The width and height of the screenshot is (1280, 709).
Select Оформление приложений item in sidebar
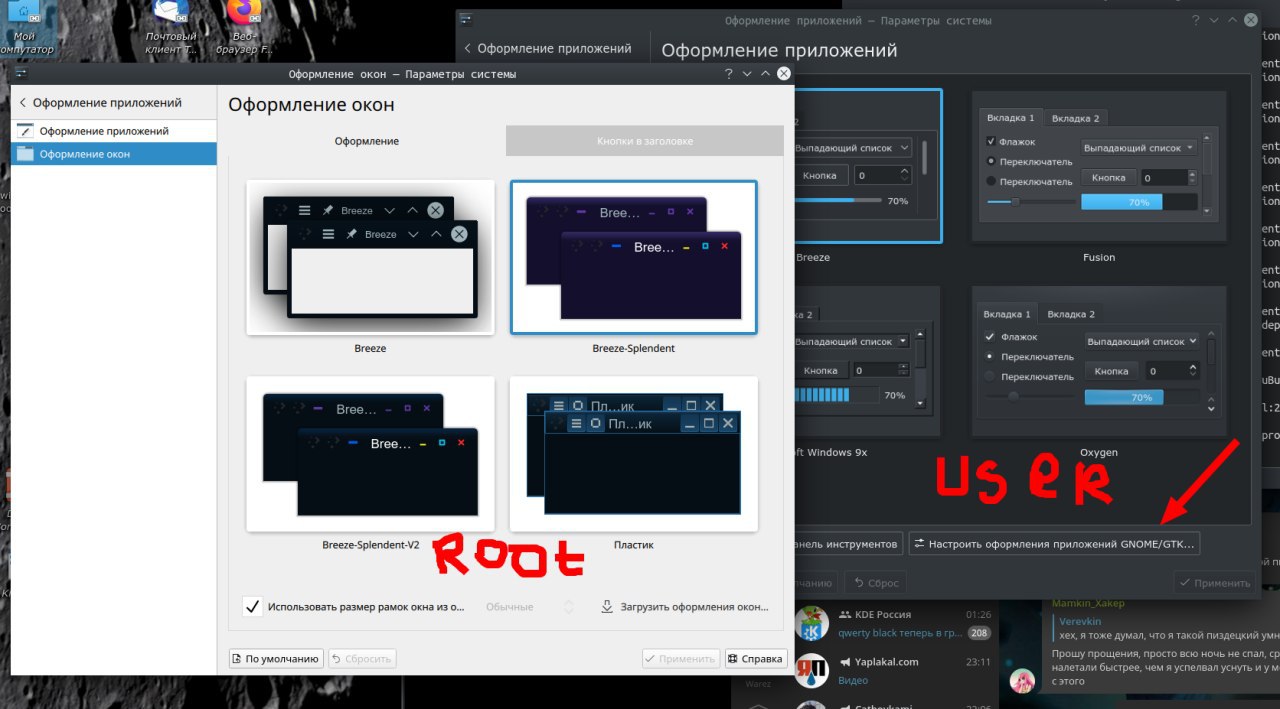(114, 131)
